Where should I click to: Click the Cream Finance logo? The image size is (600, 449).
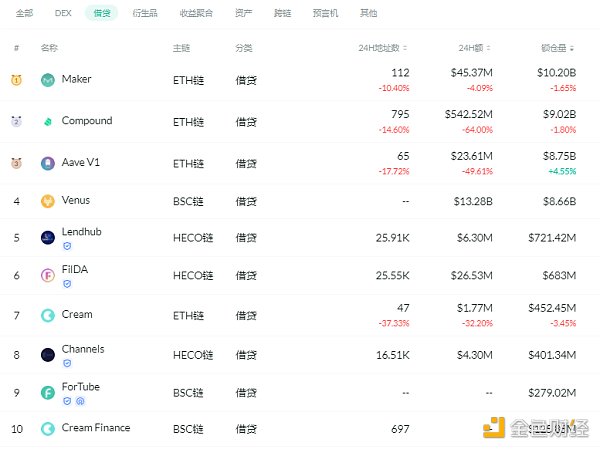(47, 429)
